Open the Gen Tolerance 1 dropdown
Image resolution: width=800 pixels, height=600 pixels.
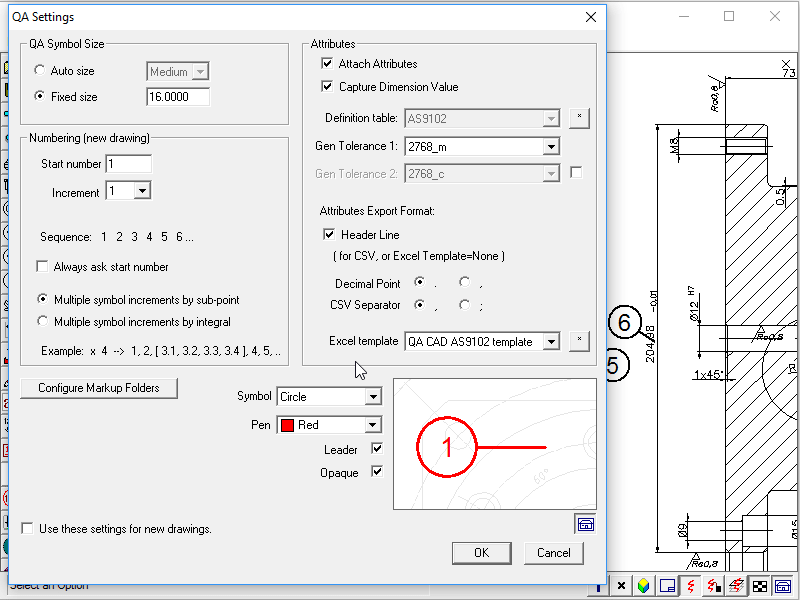(x=550, y=147)
